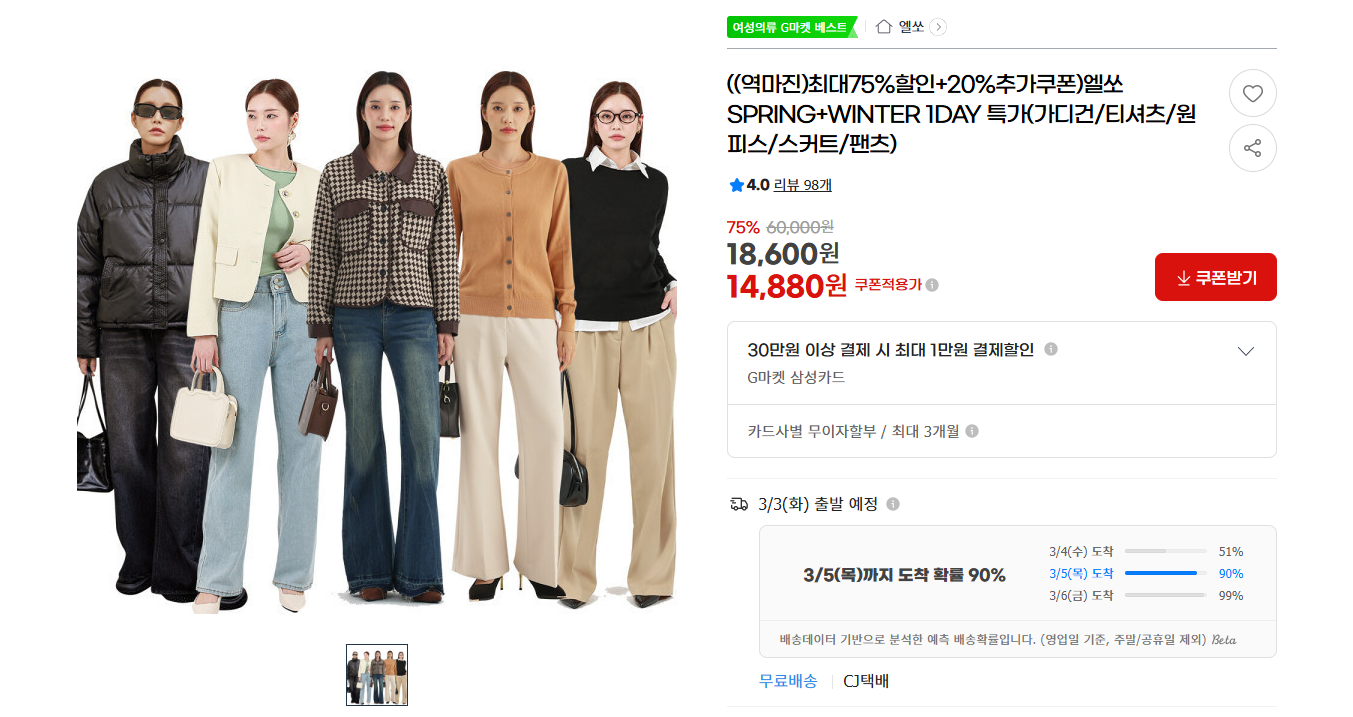Open the 엘쏘 shop arrow chevron
Viewport: 1353px width, 717px height.
coord(938,27)
